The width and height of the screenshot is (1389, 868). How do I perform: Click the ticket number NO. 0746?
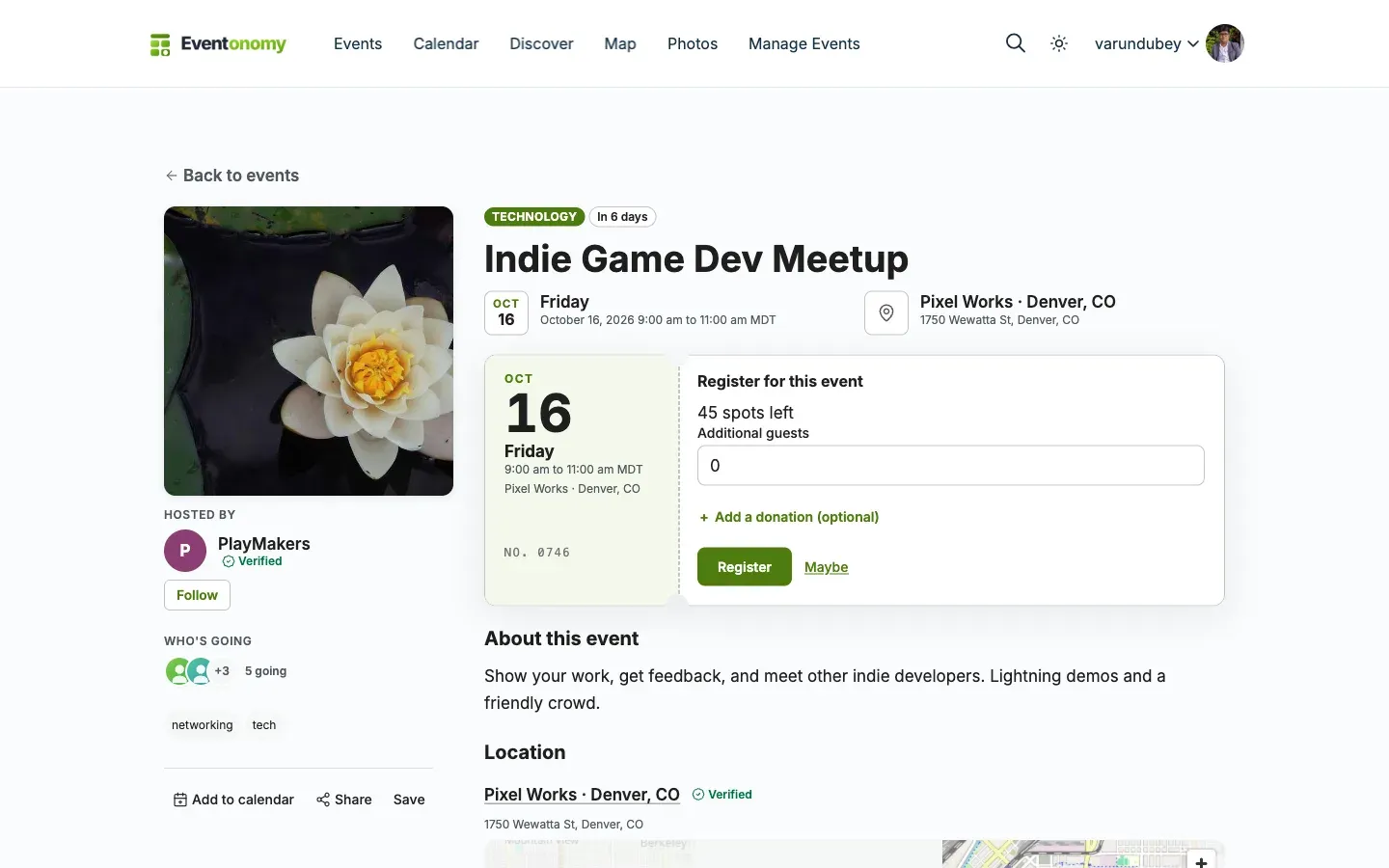click(537, 553)
